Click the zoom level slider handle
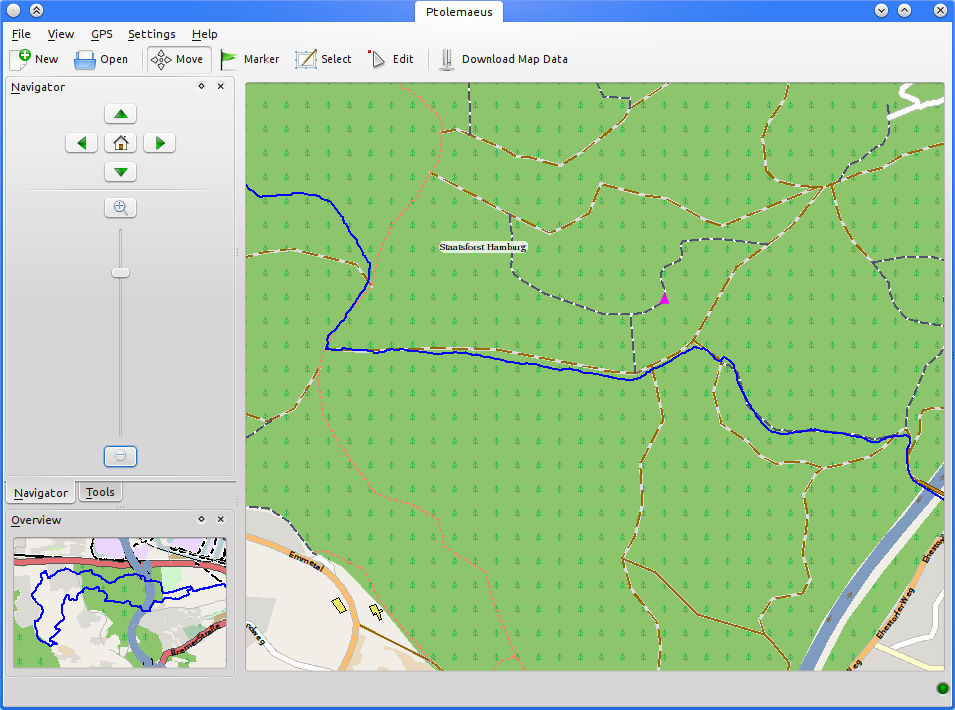The width and height of the screenshot is (955, 710). coord(120,272)
